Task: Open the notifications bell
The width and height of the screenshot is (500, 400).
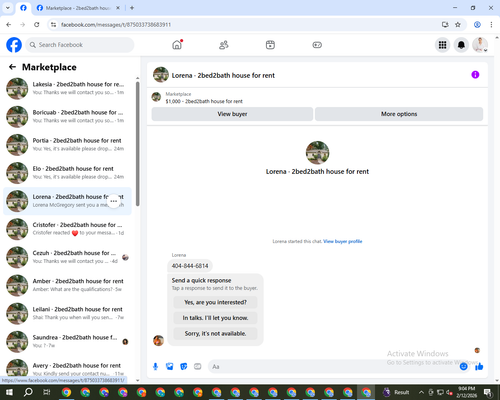Action: [461, 45]
